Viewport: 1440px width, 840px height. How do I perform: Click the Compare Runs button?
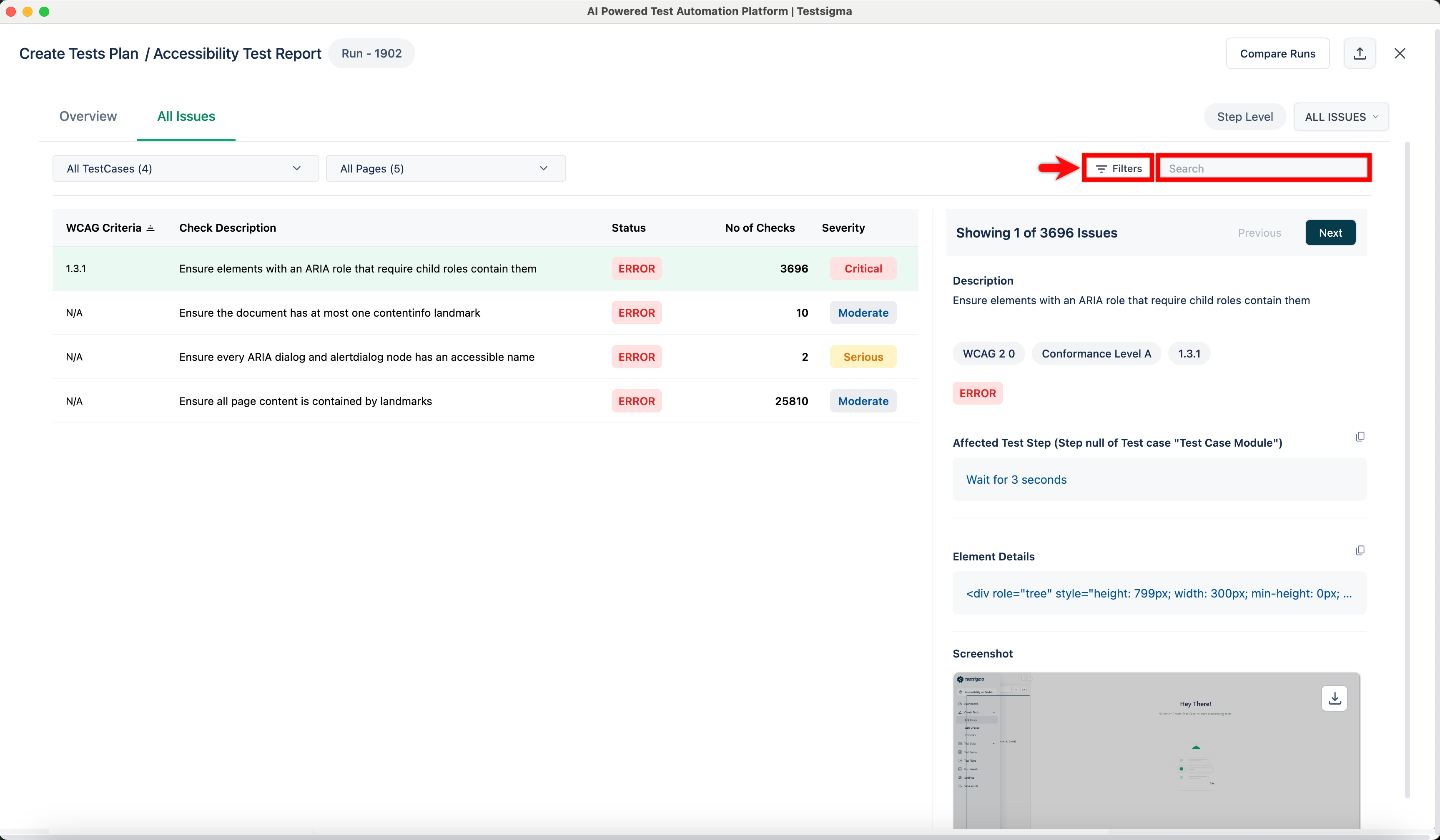(x=1277, y=53)
